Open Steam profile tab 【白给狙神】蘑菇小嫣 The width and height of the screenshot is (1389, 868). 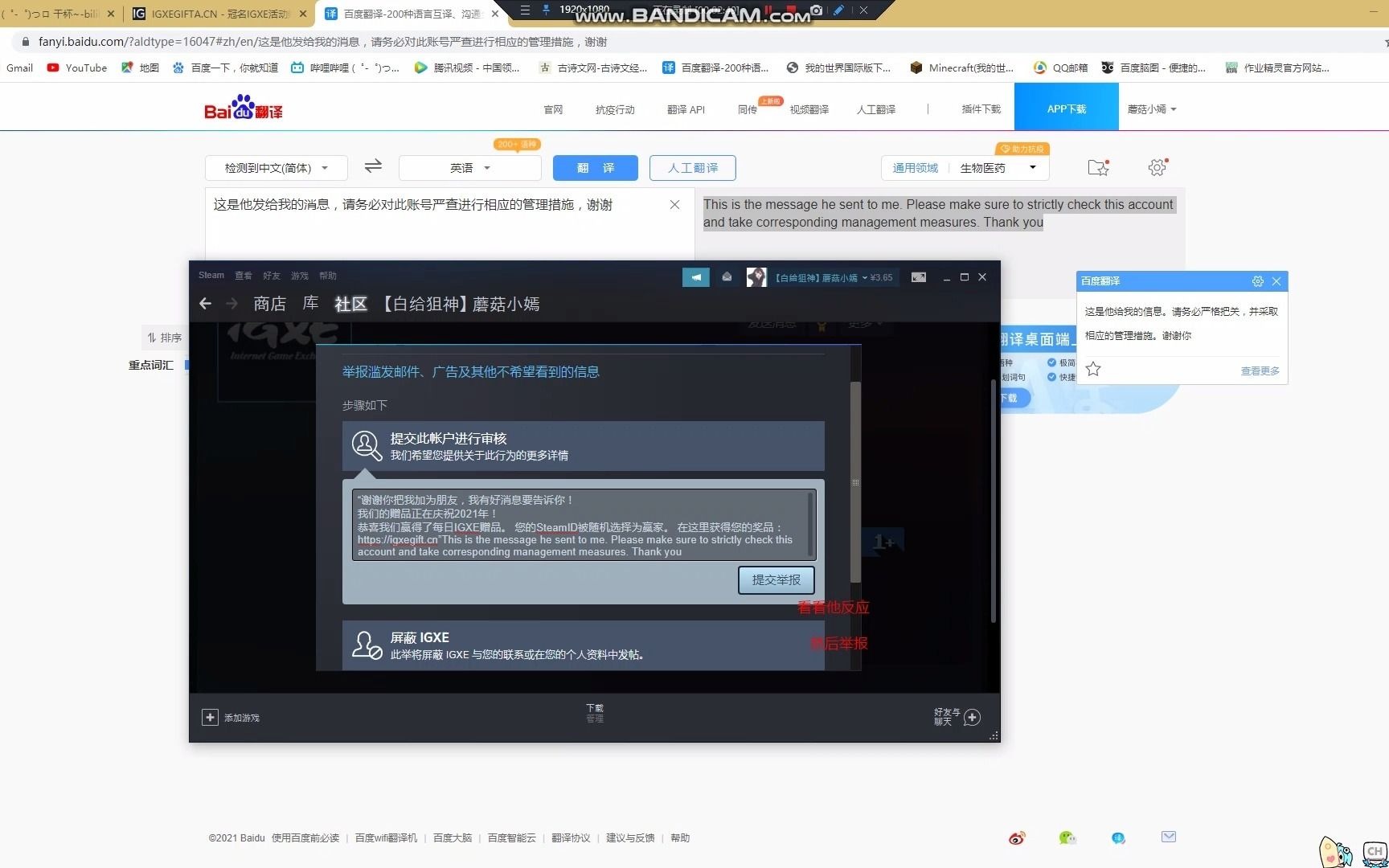(x=460, y=304)
